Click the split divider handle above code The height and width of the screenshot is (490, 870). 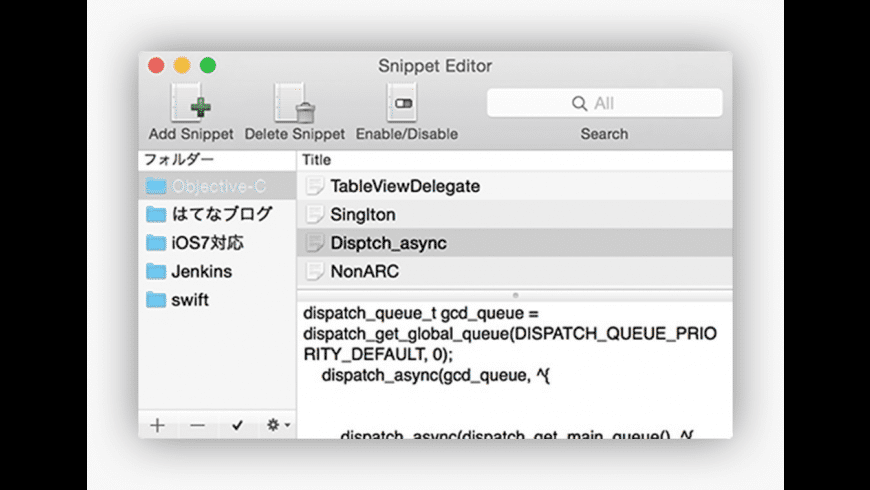[x=515, y=294]
